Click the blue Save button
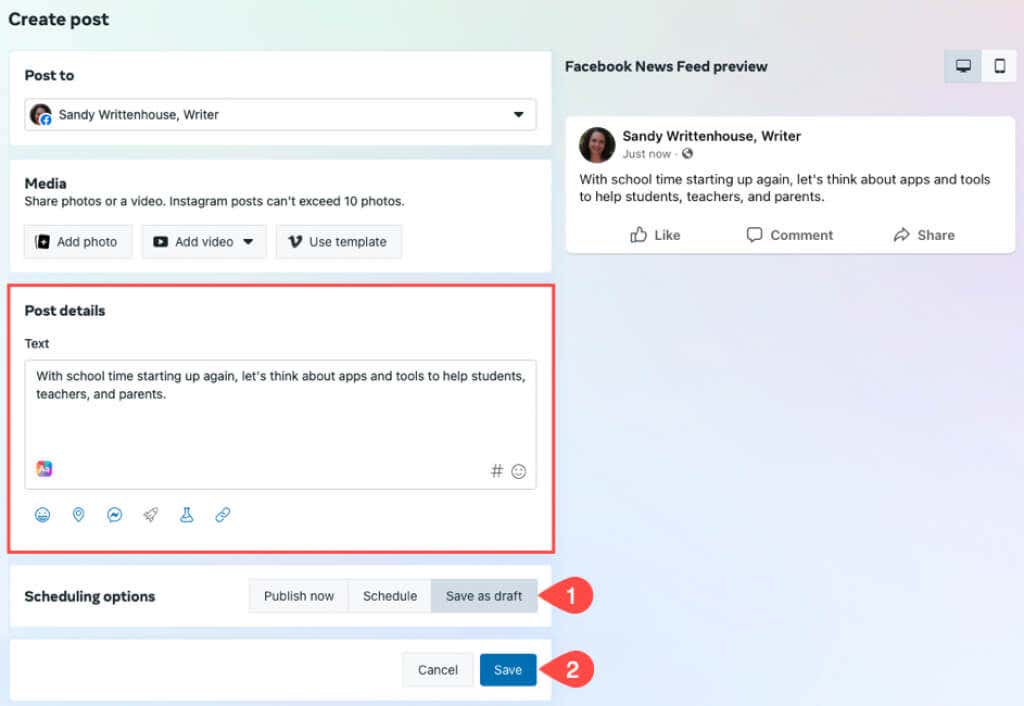Viewport: 1024px width, 706px height. coord(508,670)
